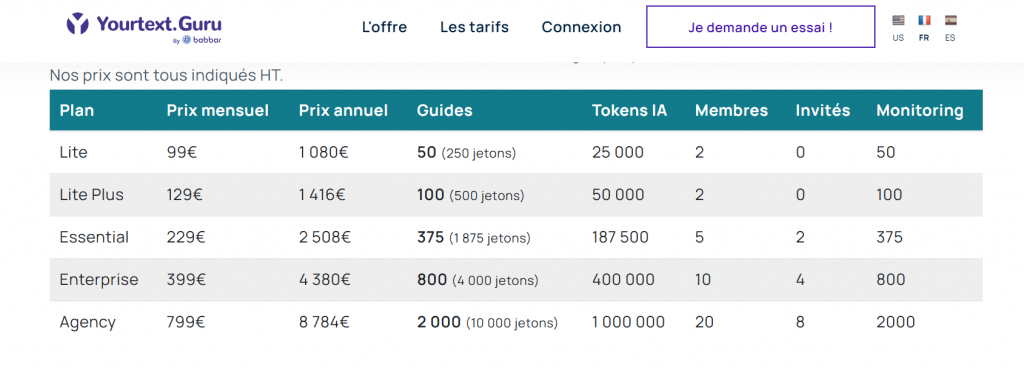Choose the Spanish flag icon
The image size is (1024, 368).
coord(950,20)
